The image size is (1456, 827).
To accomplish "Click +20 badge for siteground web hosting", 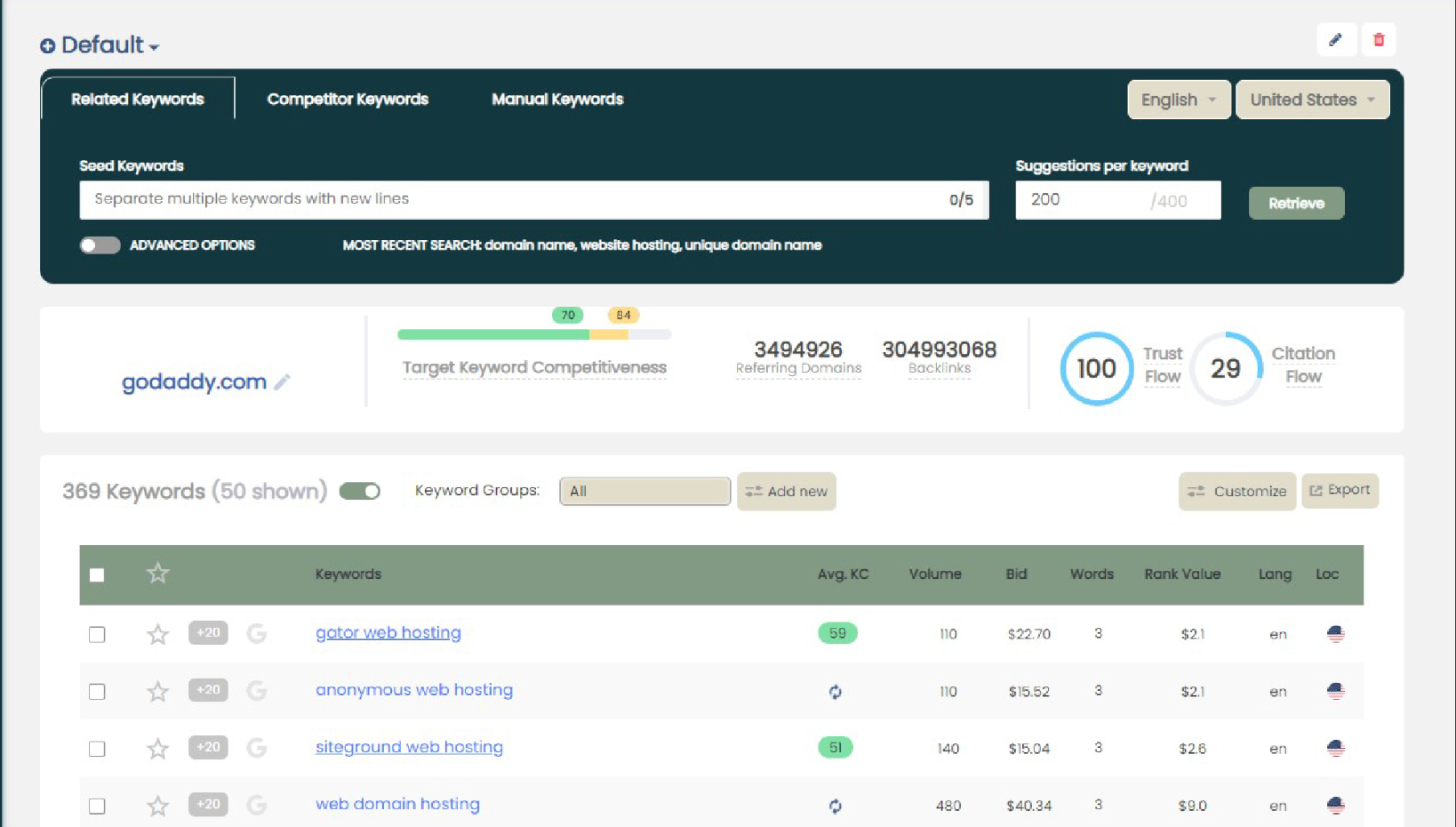I will pos(208,747).
